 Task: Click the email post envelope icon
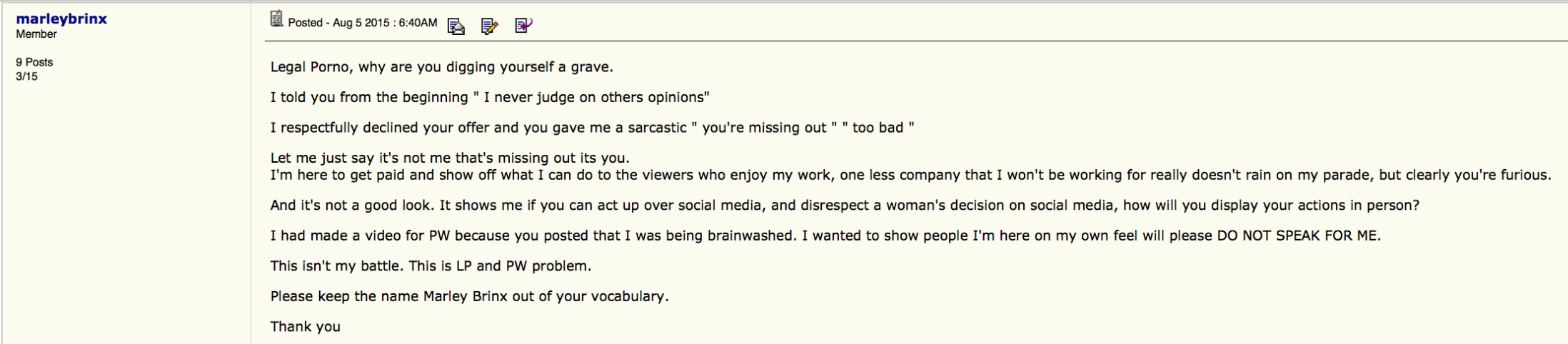(456, 26)
